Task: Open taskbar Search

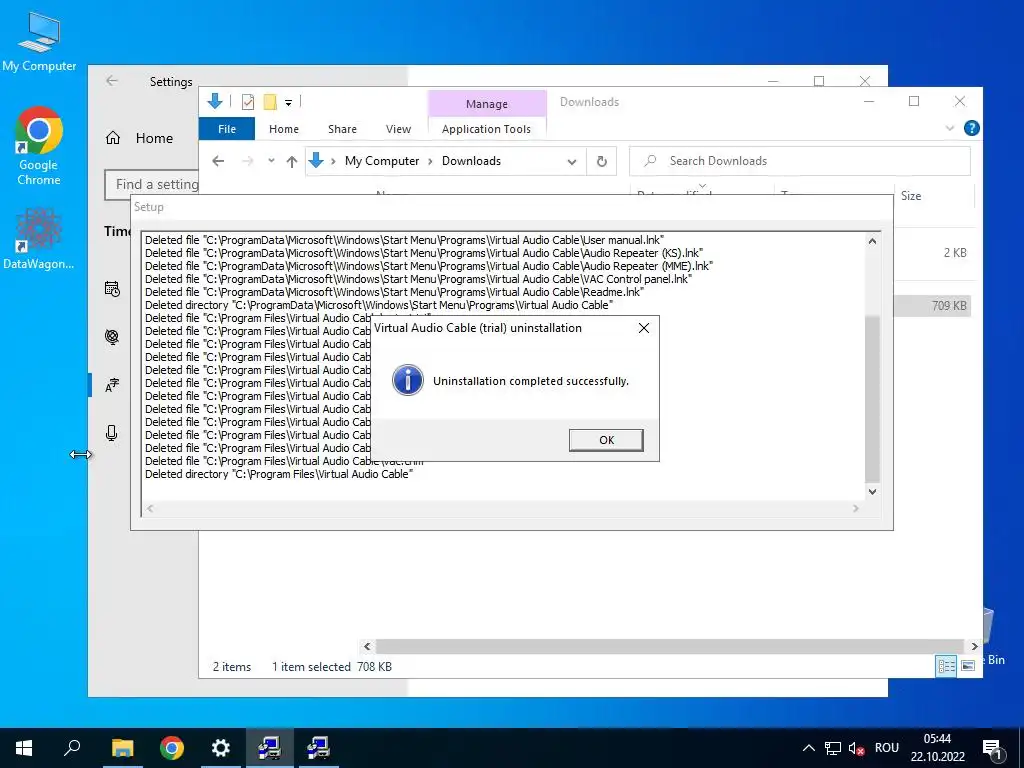Action: (72, 748)
